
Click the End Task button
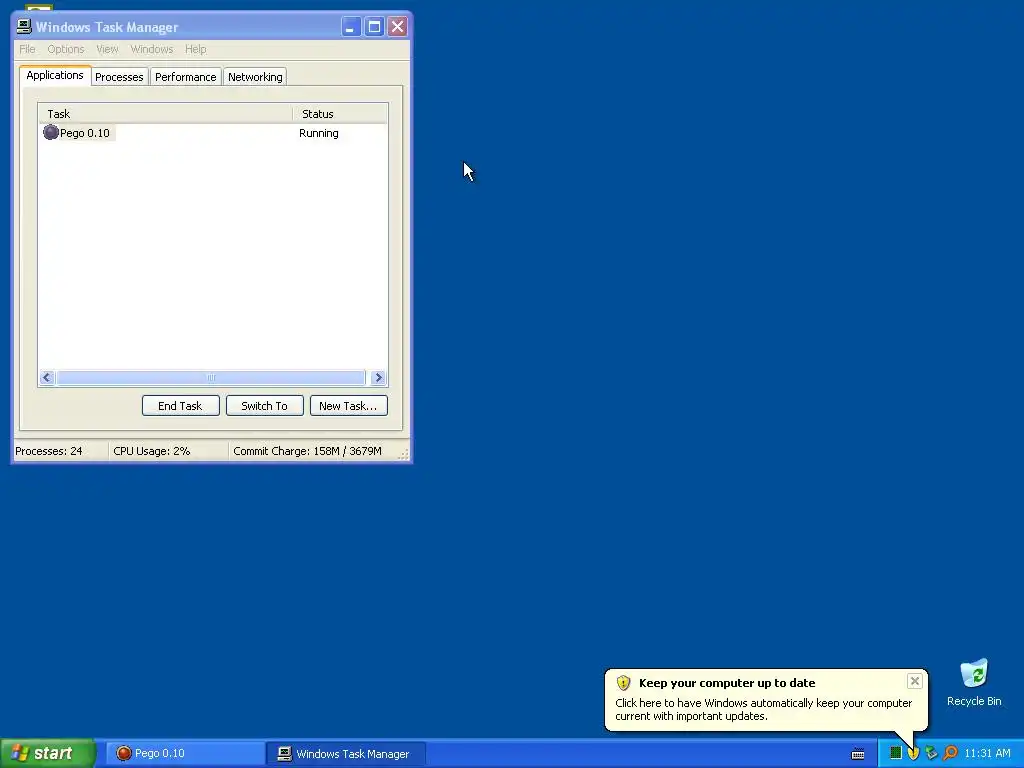180,406
